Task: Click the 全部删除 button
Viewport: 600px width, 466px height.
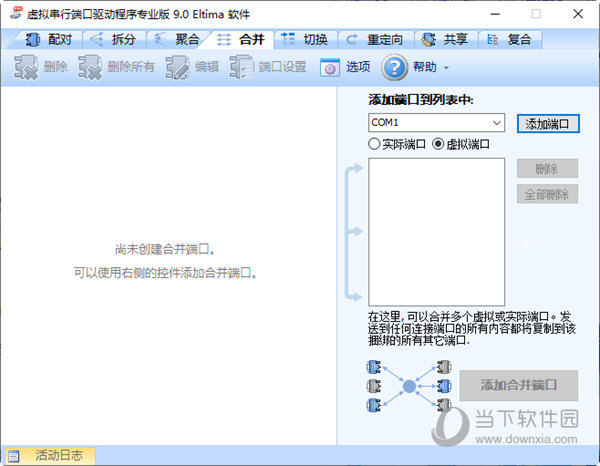Action: pyautogui.click(x=547, y=194)
